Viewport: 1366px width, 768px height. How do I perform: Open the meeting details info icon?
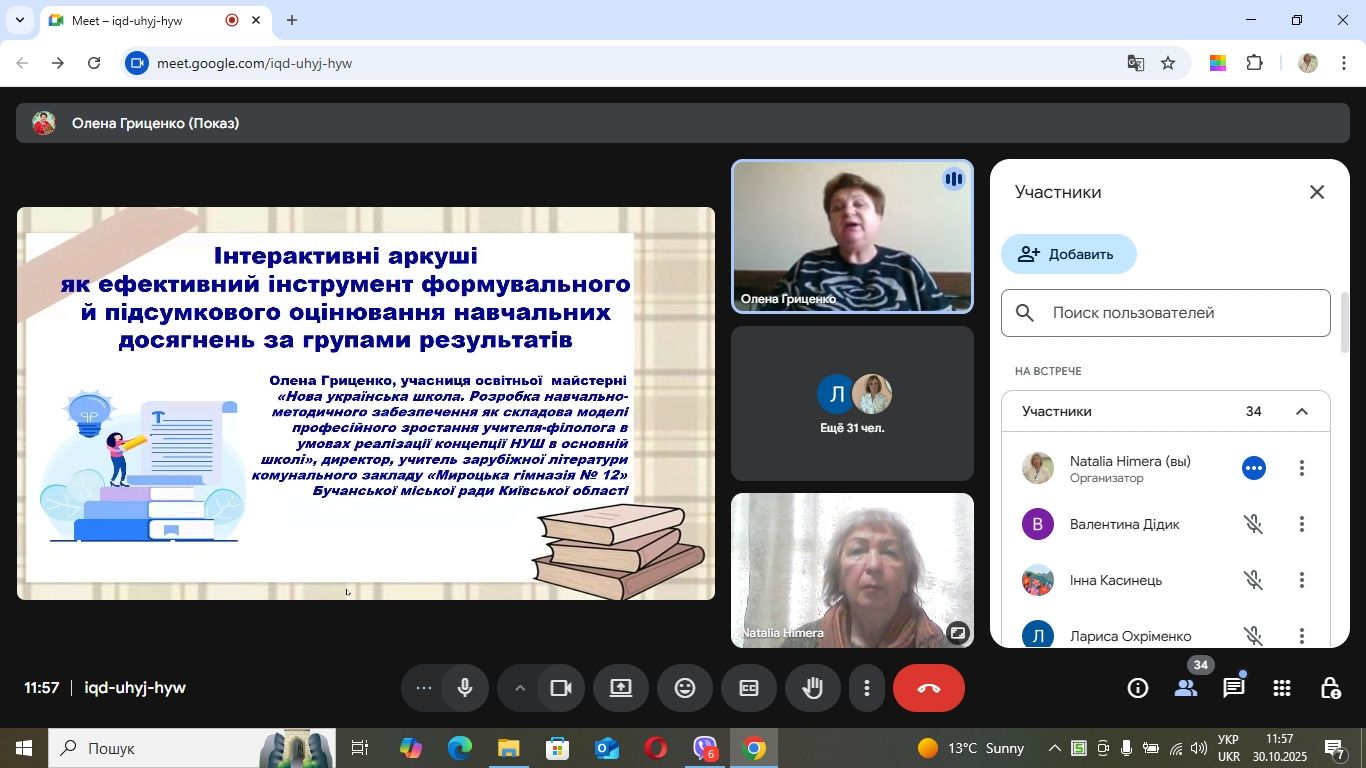click(1138, 688)
